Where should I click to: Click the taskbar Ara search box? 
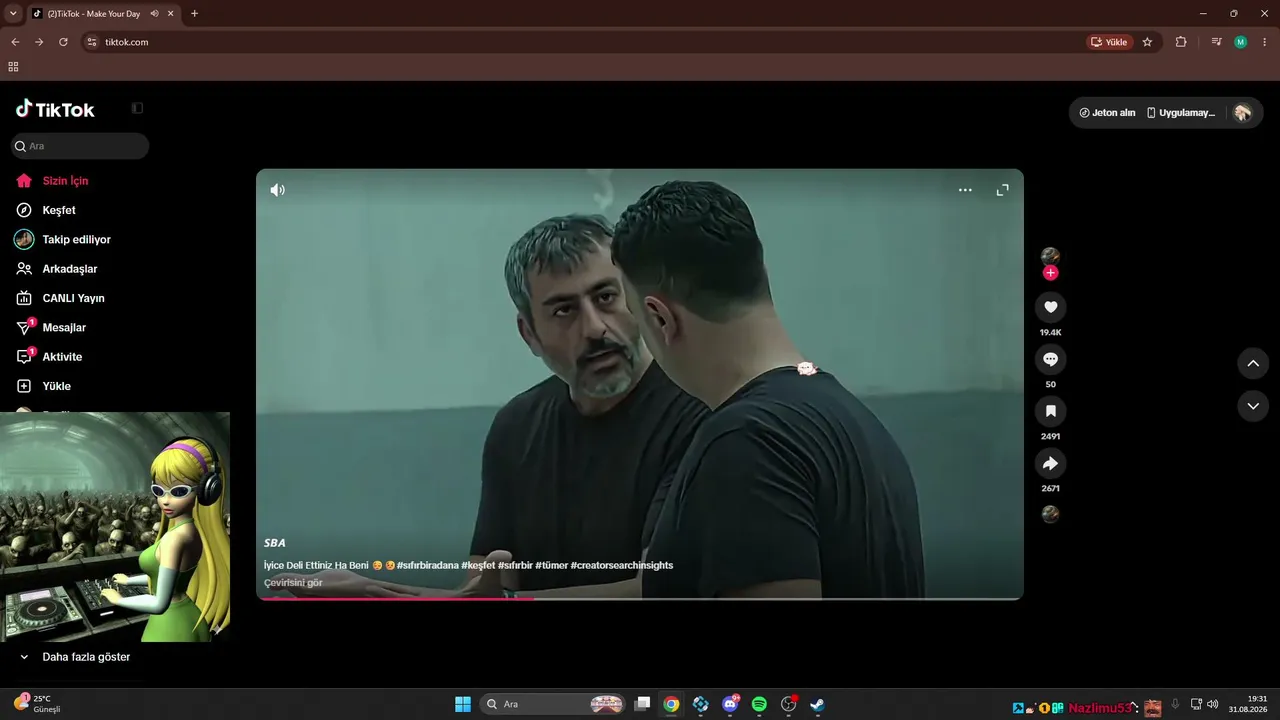[x=553, y=704]
